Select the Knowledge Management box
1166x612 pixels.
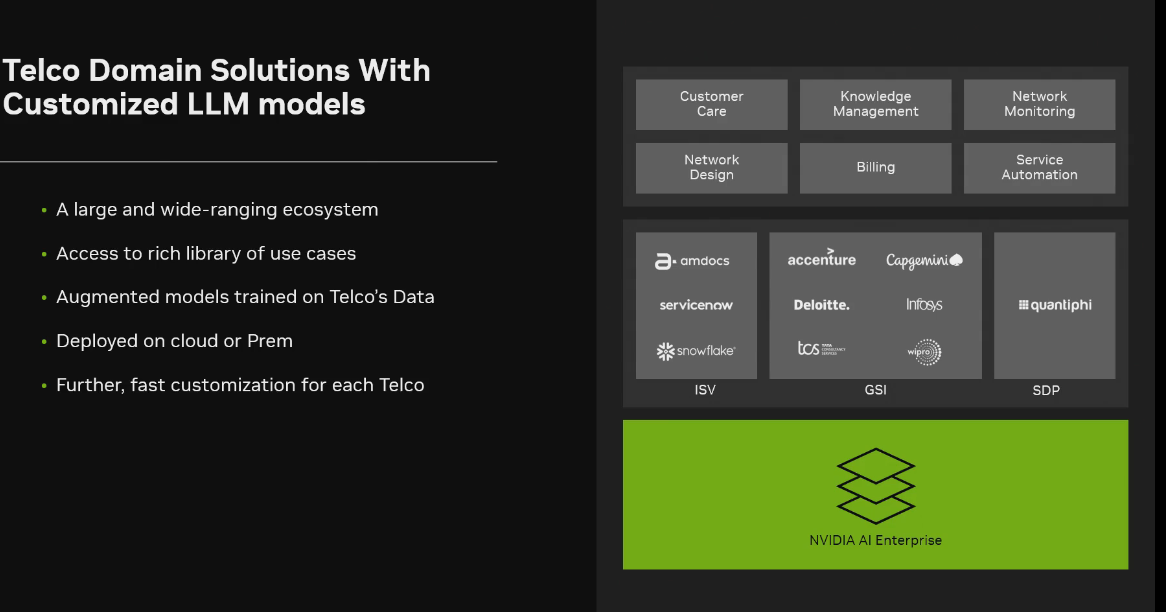[x=875, y=104]
